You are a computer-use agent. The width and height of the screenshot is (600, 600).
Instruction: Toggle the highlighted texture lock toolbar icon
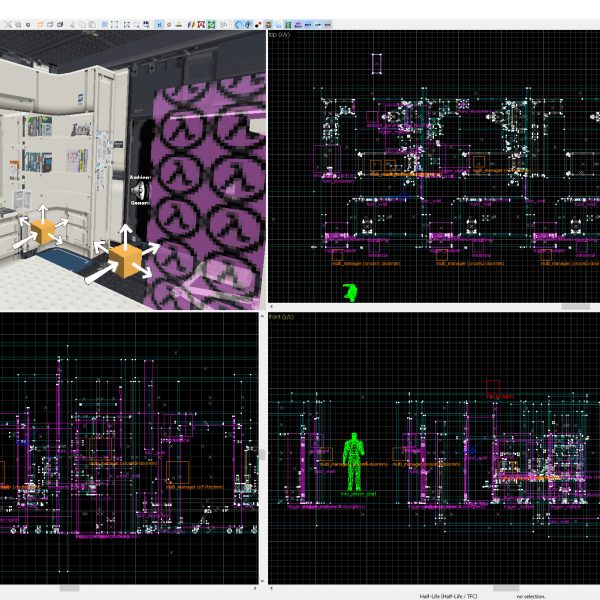[x=159, y=24]
